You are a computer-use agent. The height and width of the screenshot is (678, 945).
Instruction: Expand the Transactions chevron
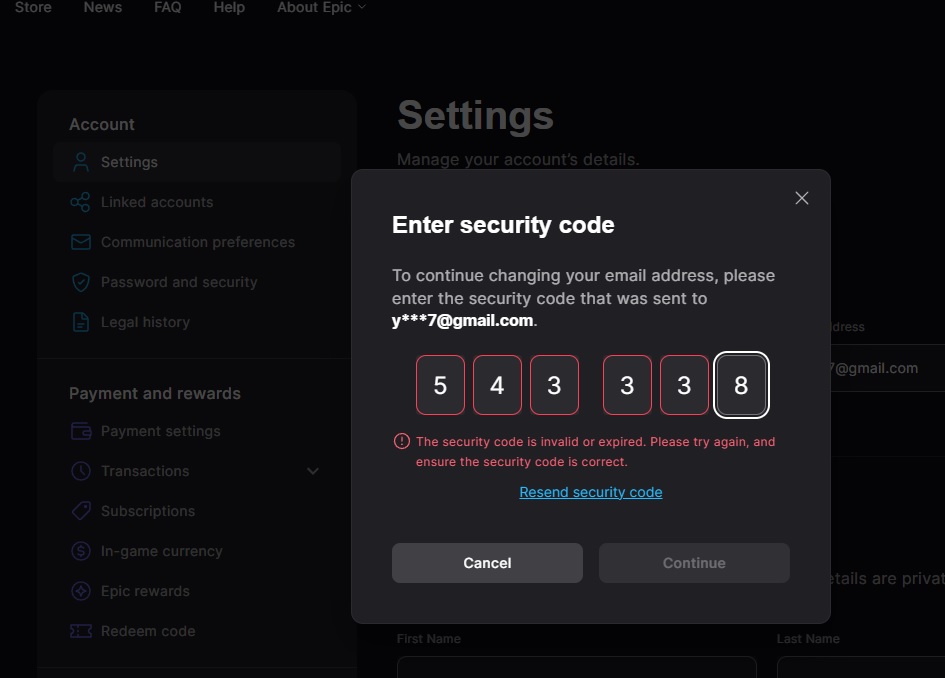tap(313, 471)
